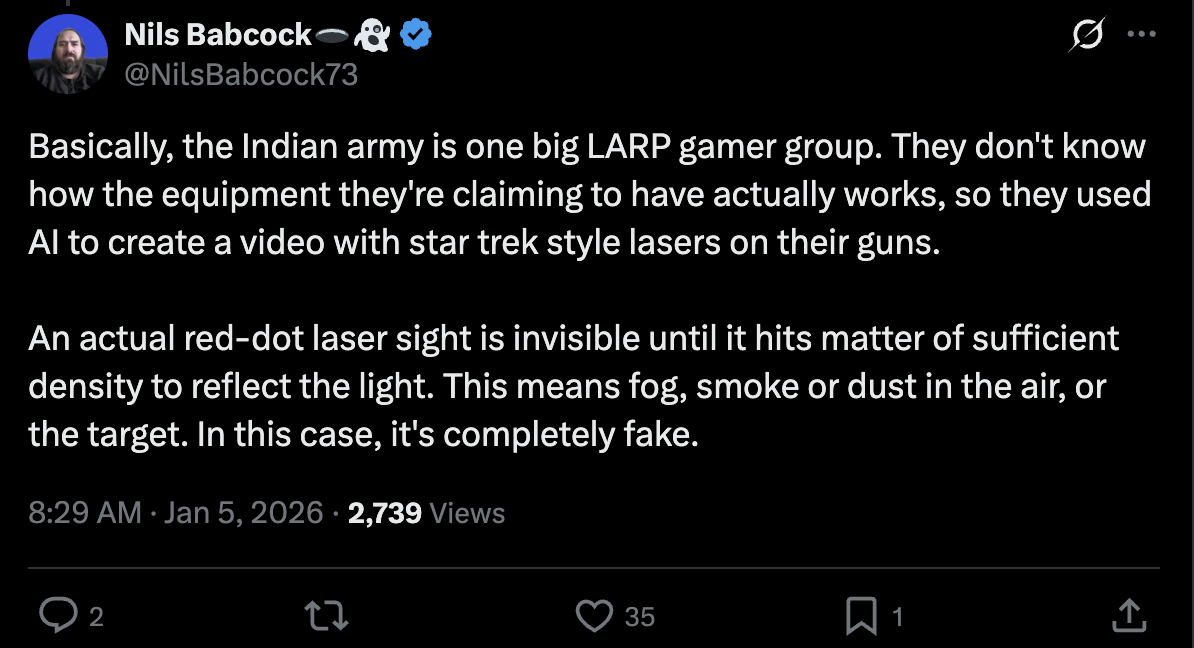This screenshot has width=1194, height=648.
Task: Click the display name Nils Babcock
Action: pyautogui.click(x=218, y=36)
